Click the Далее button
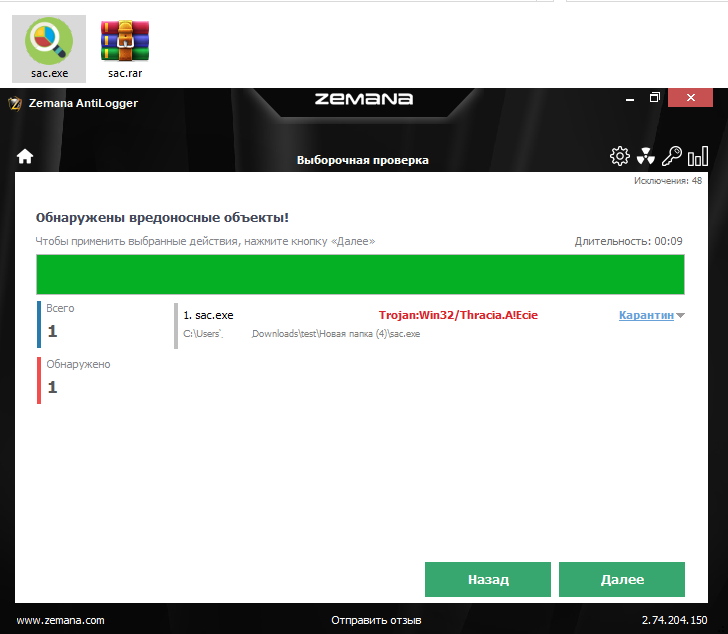The image size is (728, 634). pyautogui.click(x=622, y=579)
